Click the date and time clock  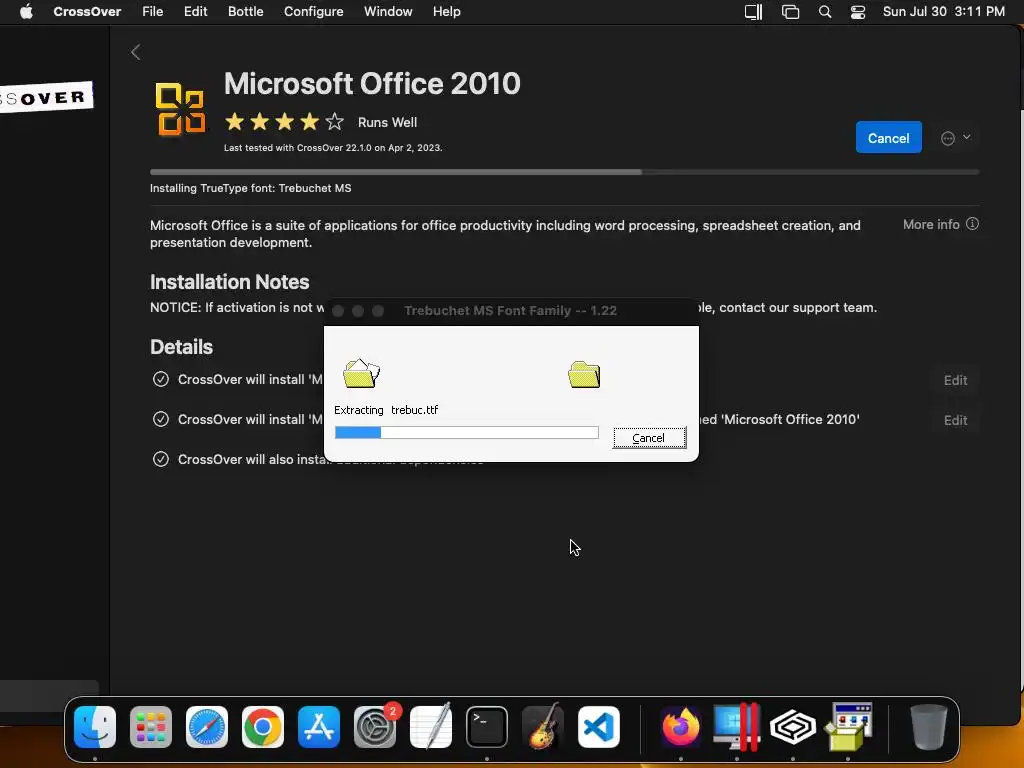pyautogui.click(x=944, y=12)
